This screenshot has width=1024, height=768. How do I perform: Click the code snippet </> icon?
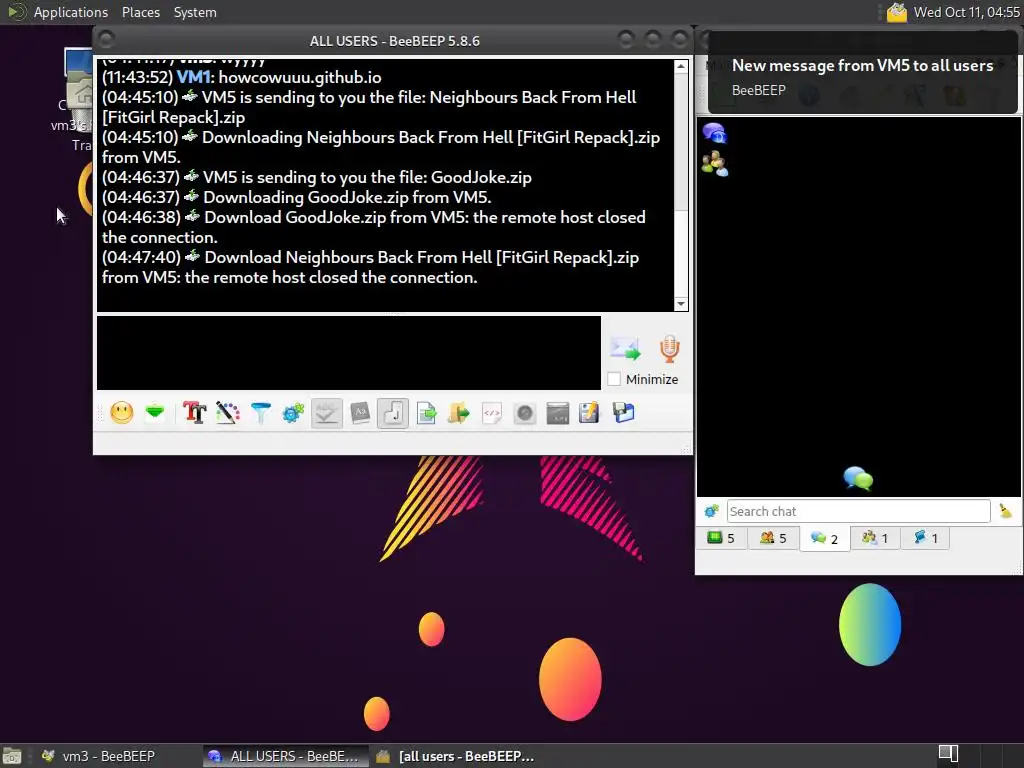(x=492, y=413)
